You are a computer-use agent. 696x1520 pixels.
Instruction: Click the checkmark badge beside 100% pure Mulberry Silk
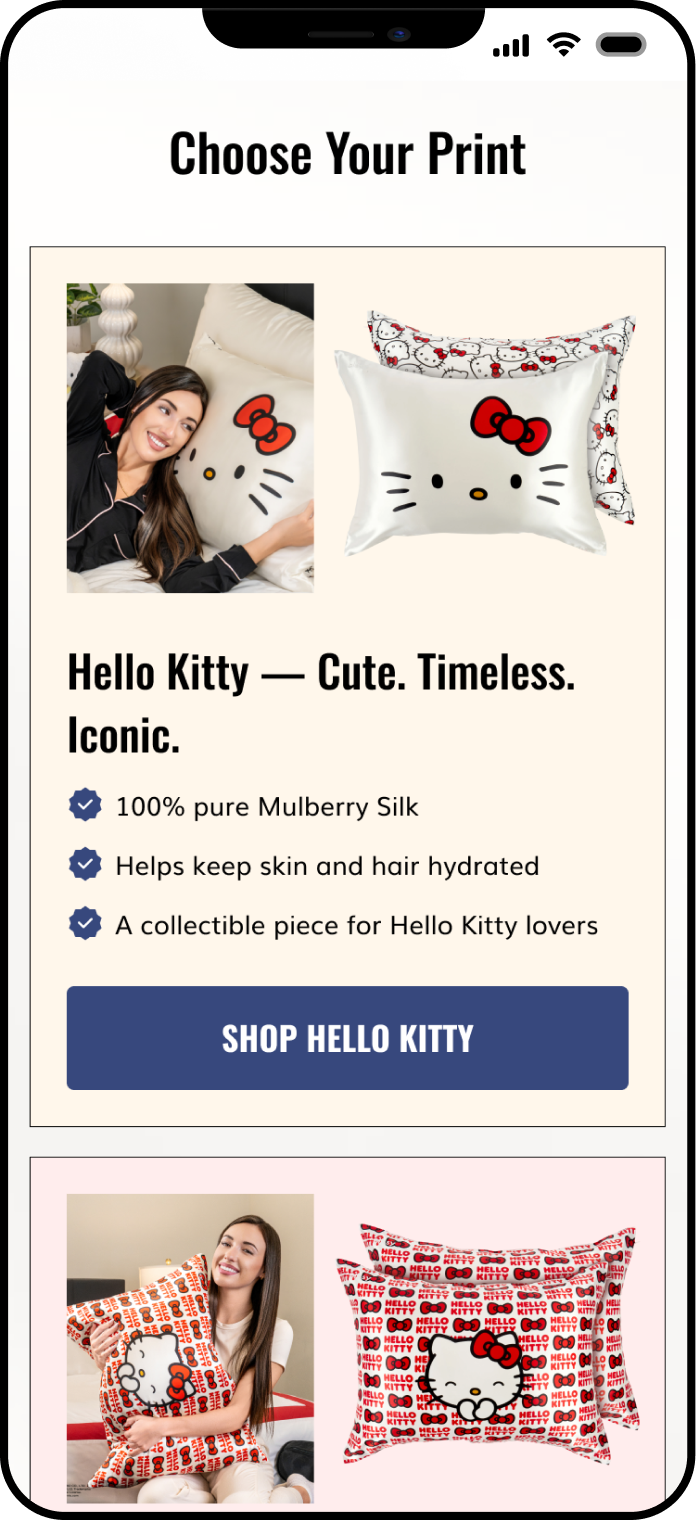pos(85,805)
